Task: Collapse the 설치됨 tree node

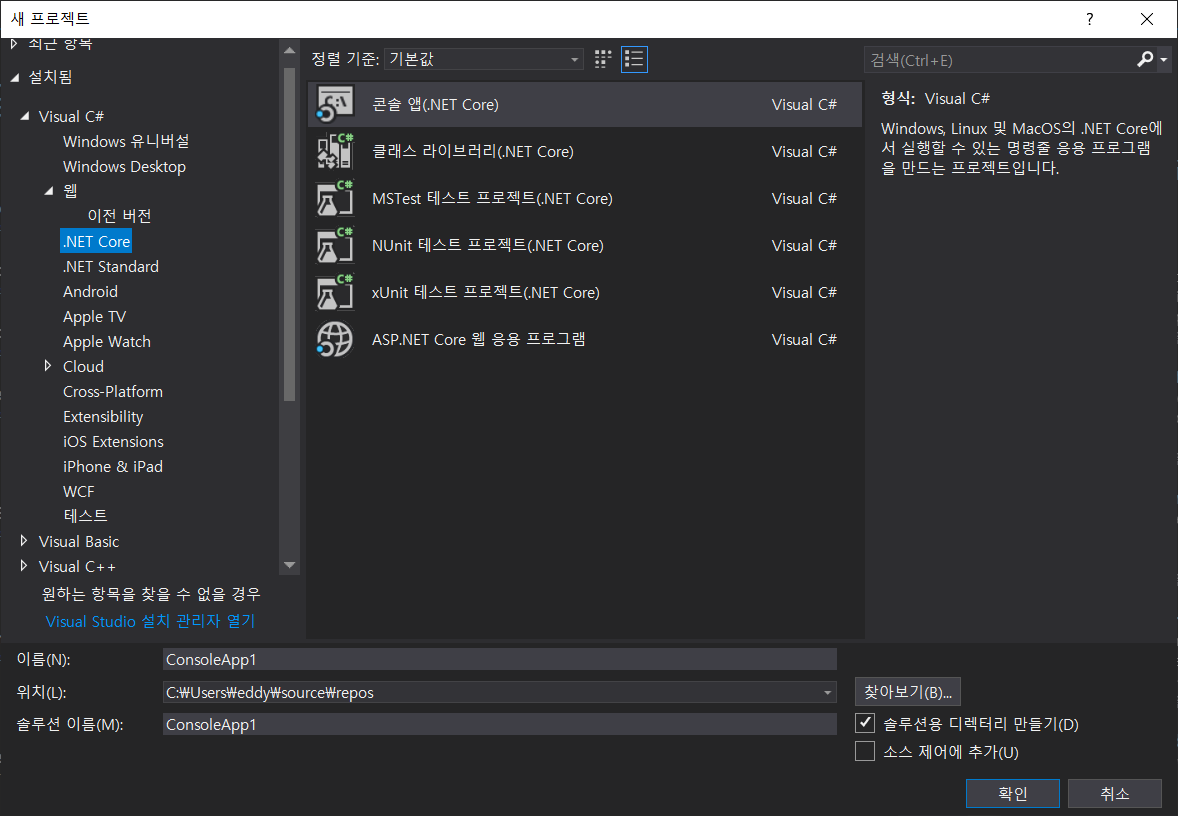Action: (x=15, y=77)
